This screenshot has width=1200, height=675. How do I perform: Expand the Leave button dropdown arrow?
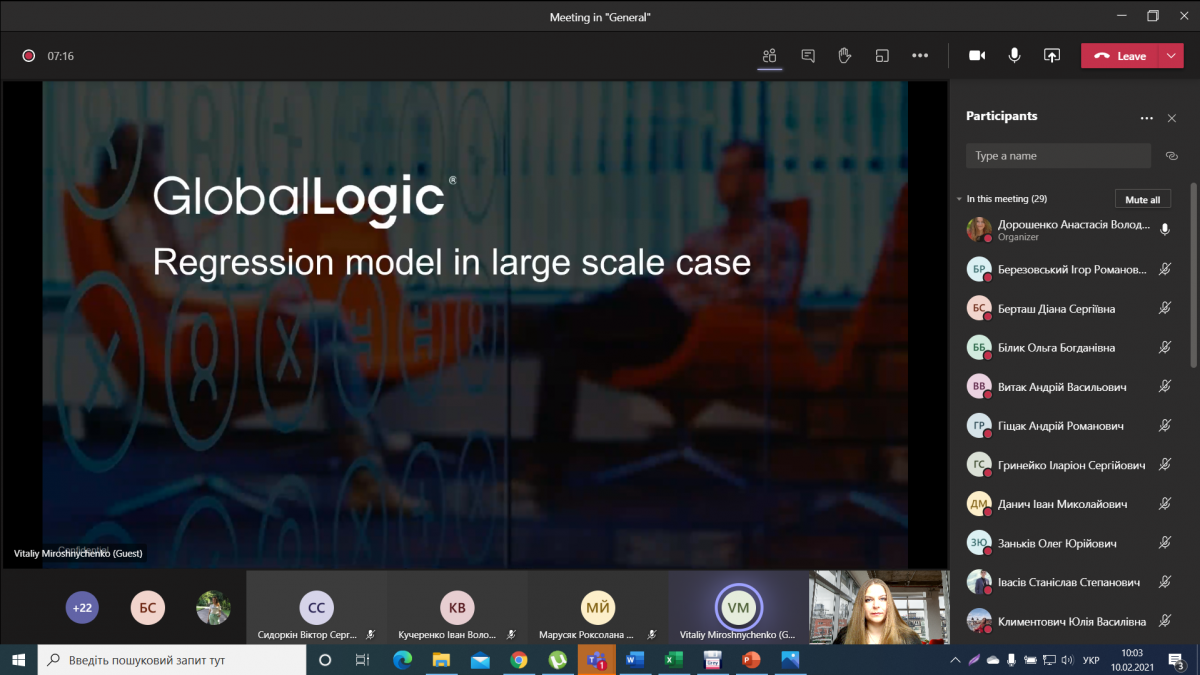click(1171, 56)
